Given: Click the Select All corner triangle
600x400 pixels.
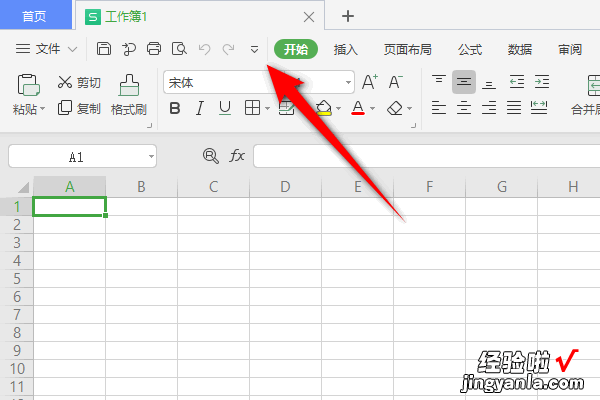Looking at the screenshot, I should point(23,187).
